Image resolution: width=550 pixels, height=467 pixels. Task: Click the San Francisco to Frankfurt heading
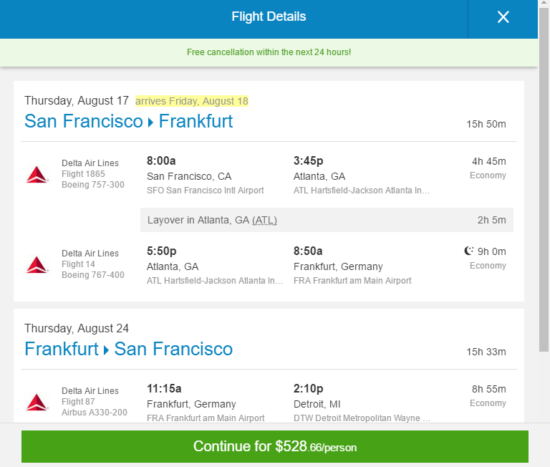128,121
